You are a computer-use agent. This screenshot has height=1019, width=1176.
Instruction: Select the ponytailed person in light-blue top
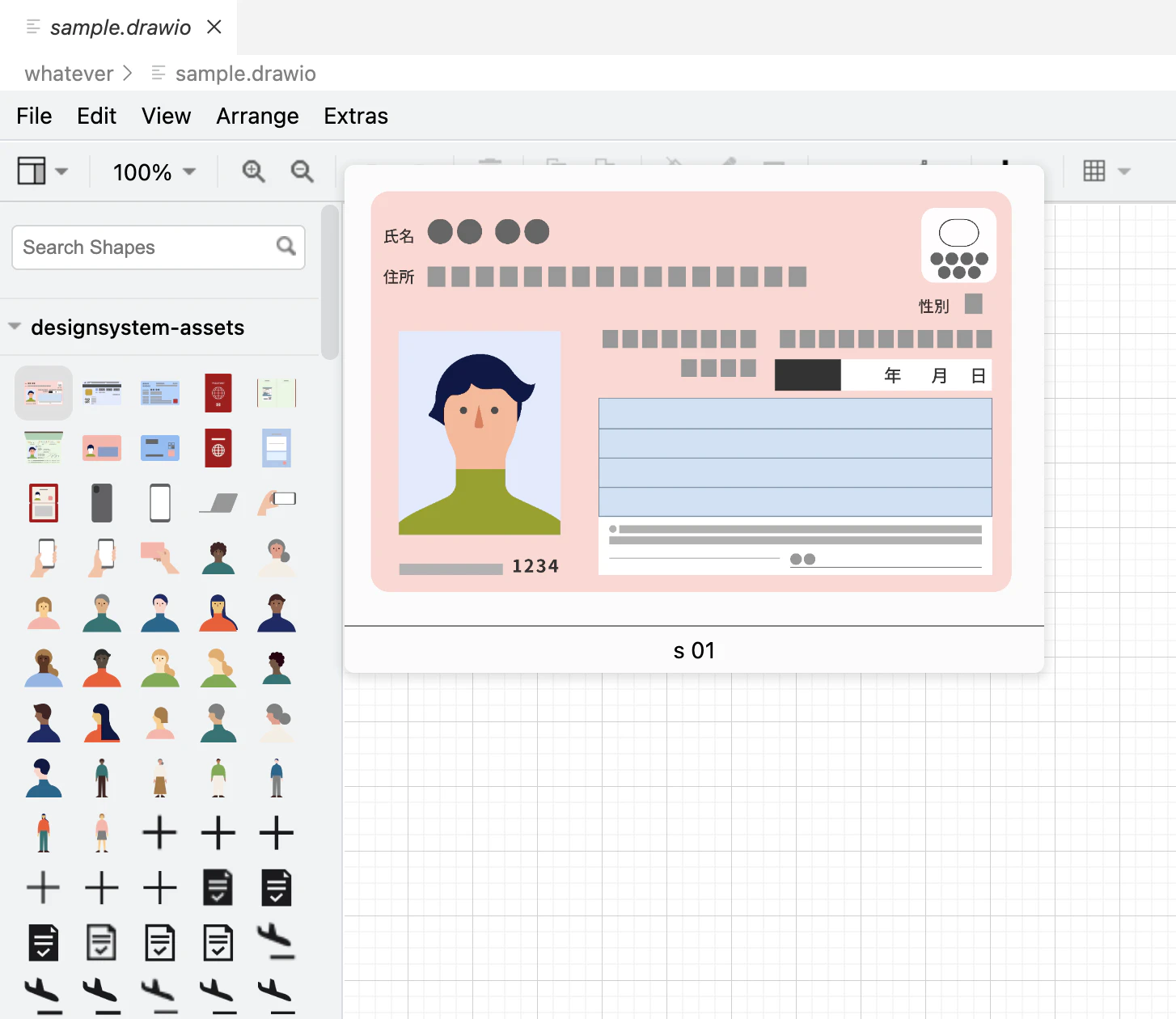pos(44,668)
